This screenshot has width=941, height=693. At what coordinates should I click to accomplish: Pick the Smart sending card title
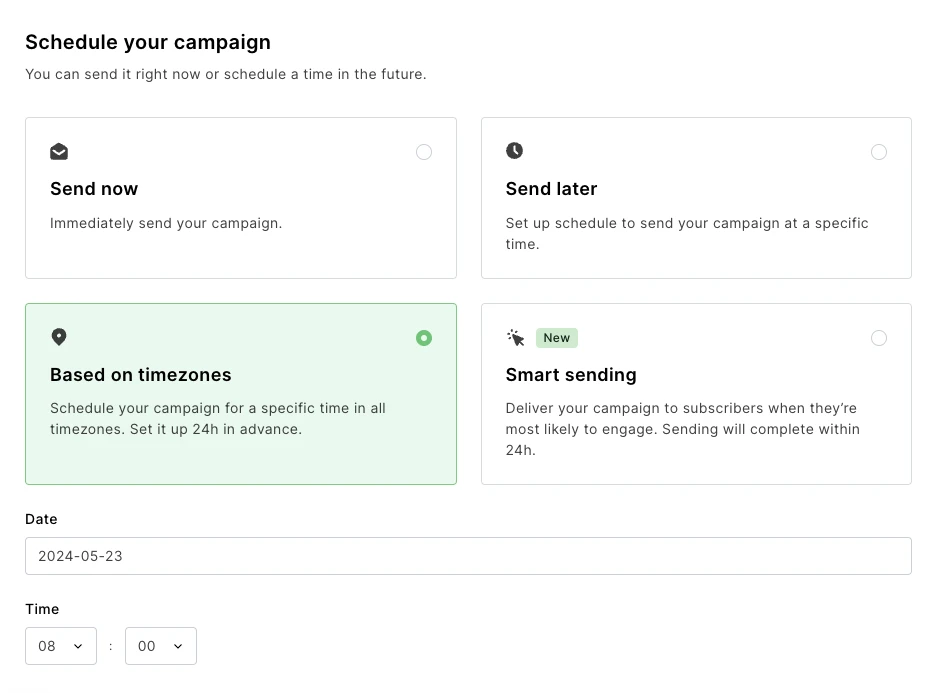click(x=571, y=375)
